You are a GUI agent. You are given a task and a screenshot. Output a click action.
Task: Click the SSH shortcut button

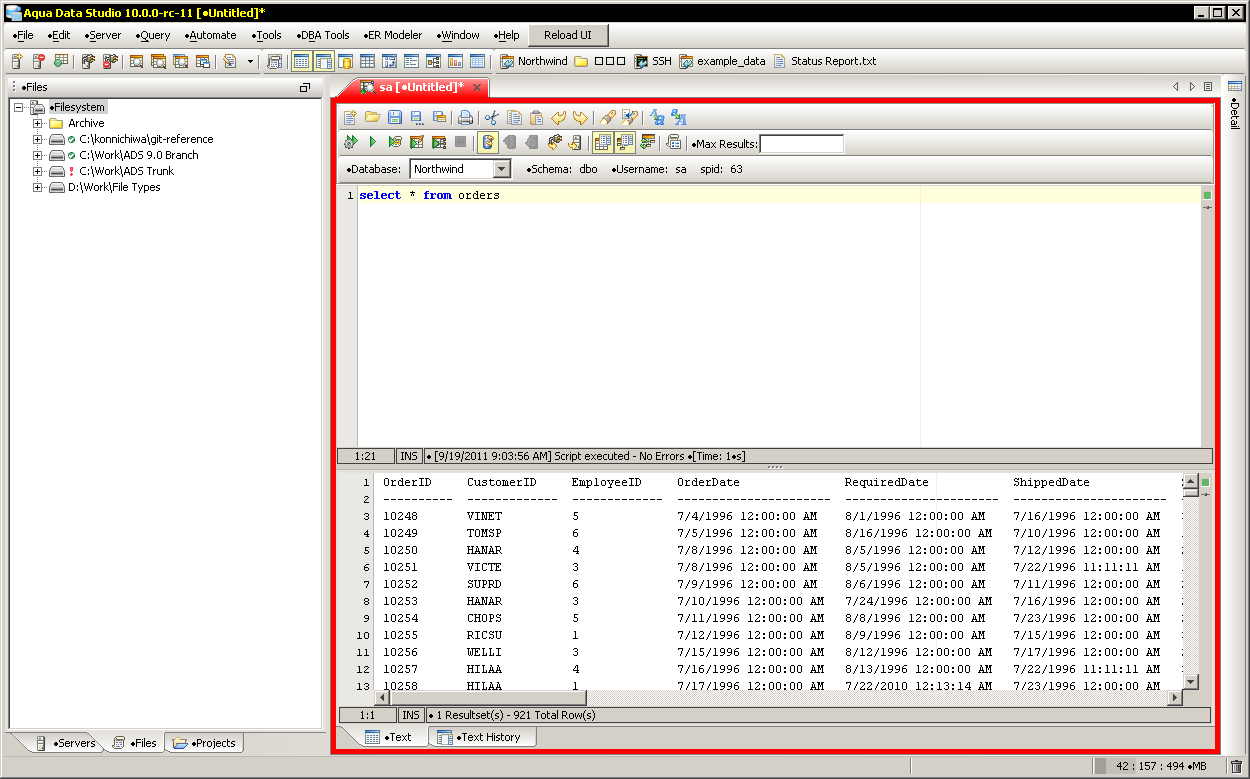(x=653, y=61)
